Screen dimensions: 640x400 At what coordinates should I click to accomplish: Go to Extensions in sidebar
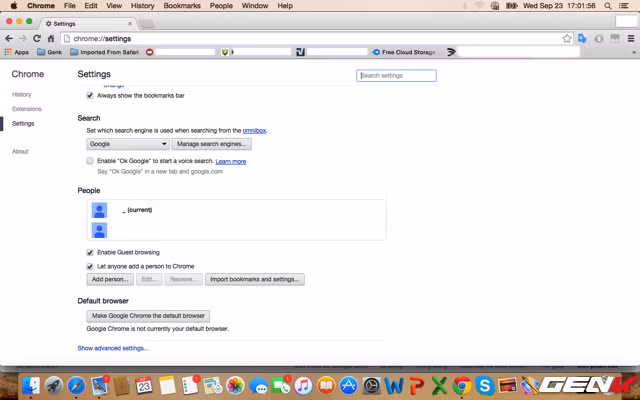[x=27, y=108]
